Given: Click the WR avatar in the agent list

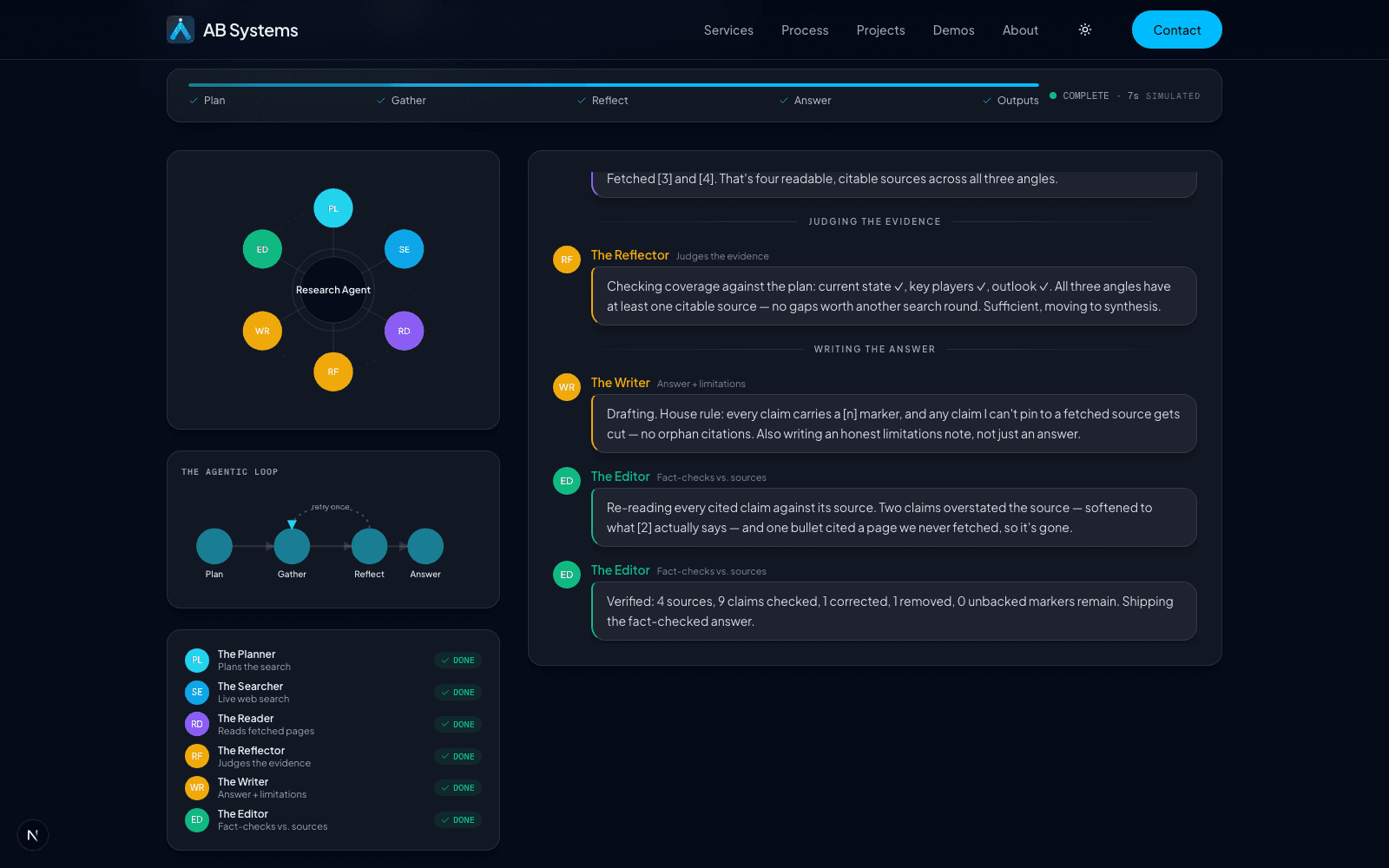Looking at the screenshot, I should 197,788.
